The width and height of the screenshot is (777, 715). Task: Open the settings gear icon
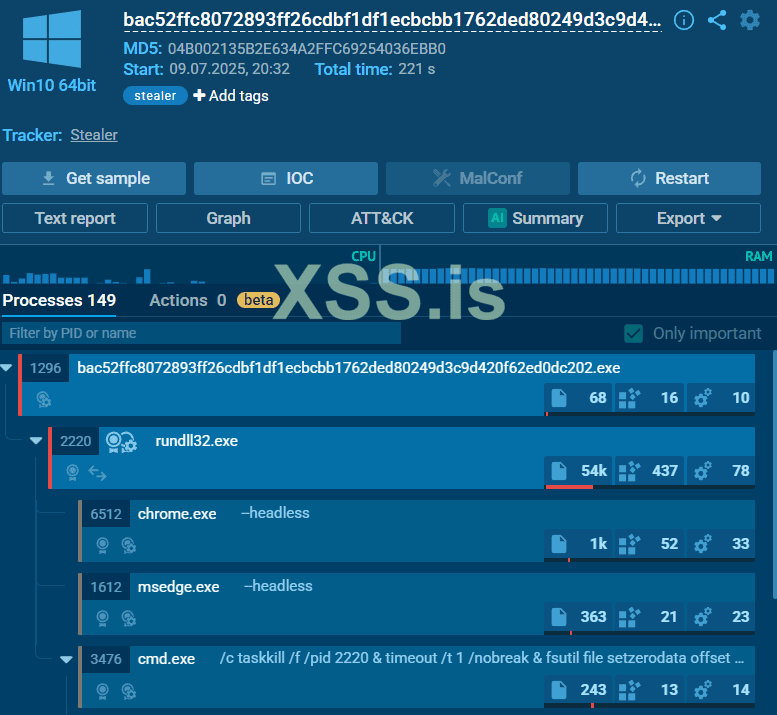coord(750,20)
